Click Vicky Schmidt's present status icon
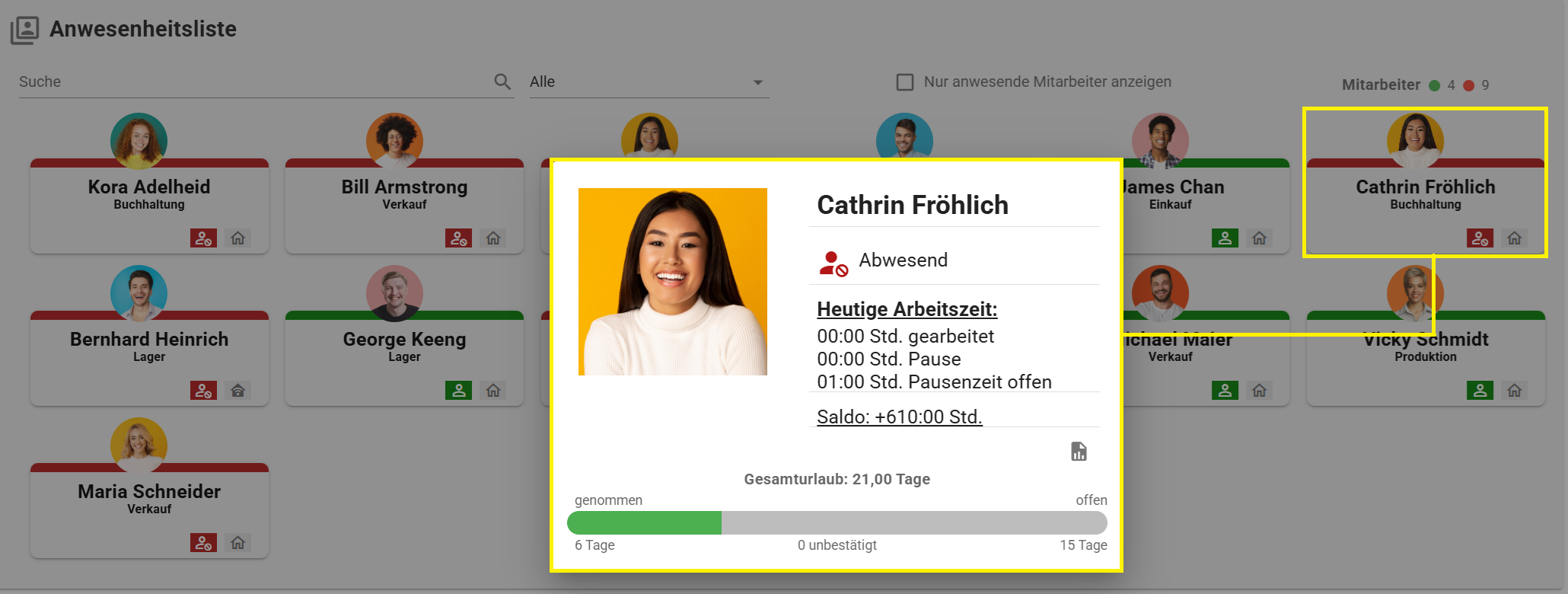Image resolution: width=1568 pixels, height=594 pixels. (1480, 391)
